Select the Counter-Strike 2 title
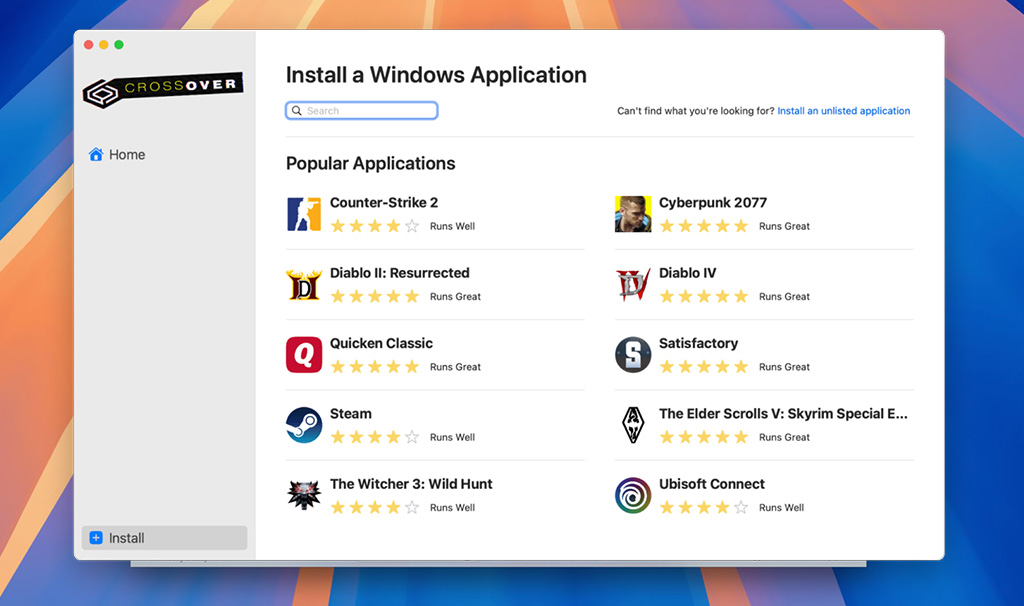Screen dimensions: 1024x606 384,202
